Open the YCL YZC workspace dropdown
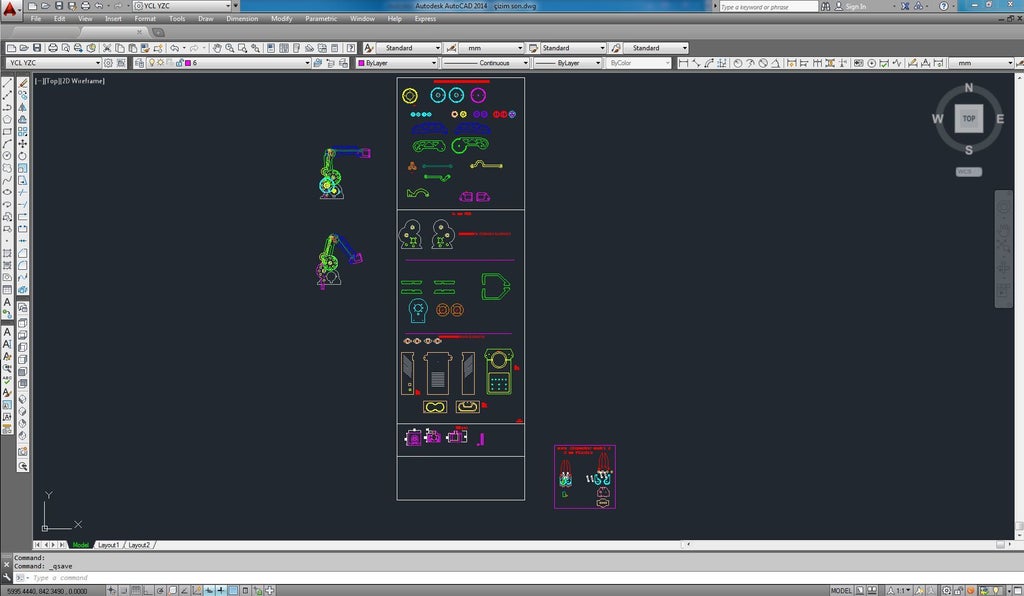Screen dimensions: 1024x596 [x=183, y=6]
